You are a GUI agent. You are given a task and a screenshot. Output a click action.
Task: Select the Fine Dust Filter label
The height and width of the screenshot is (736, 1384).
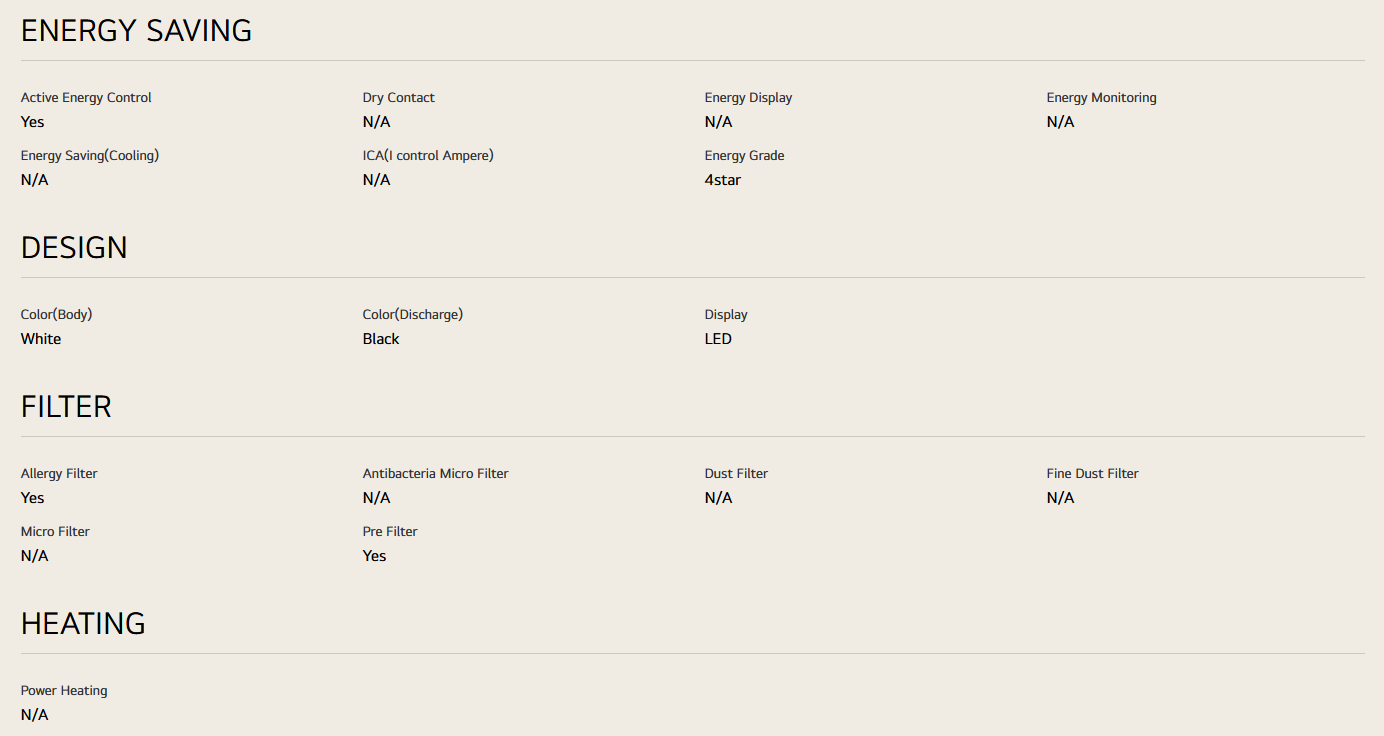(1092, 474)
